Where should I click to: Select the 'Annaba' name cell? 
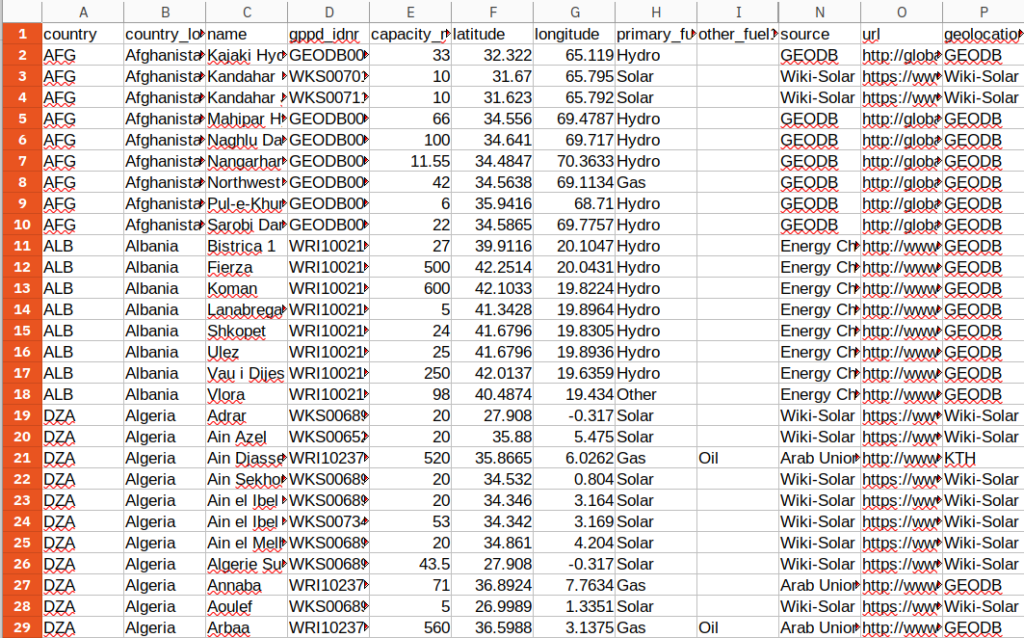tap(247, 585)
